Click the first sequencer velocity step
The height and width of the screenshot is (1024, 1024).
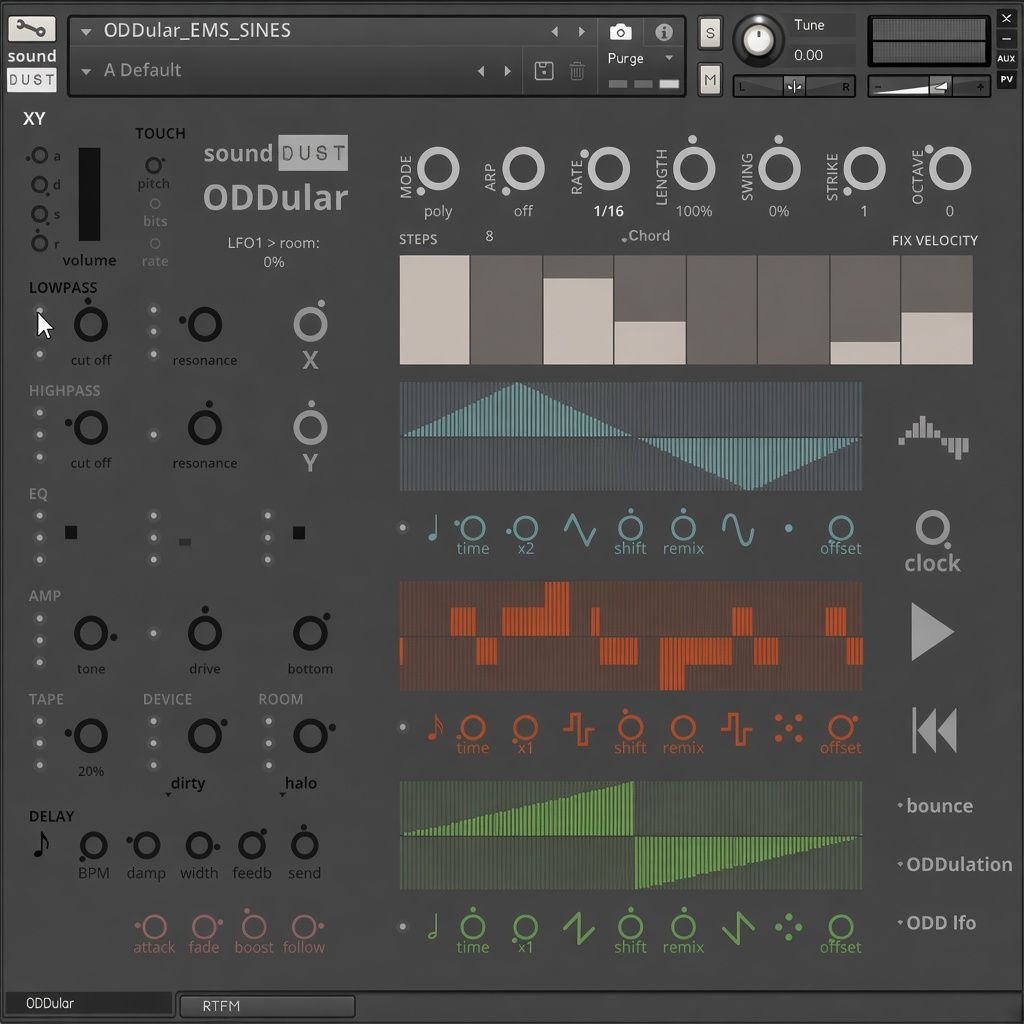(434, 310)
